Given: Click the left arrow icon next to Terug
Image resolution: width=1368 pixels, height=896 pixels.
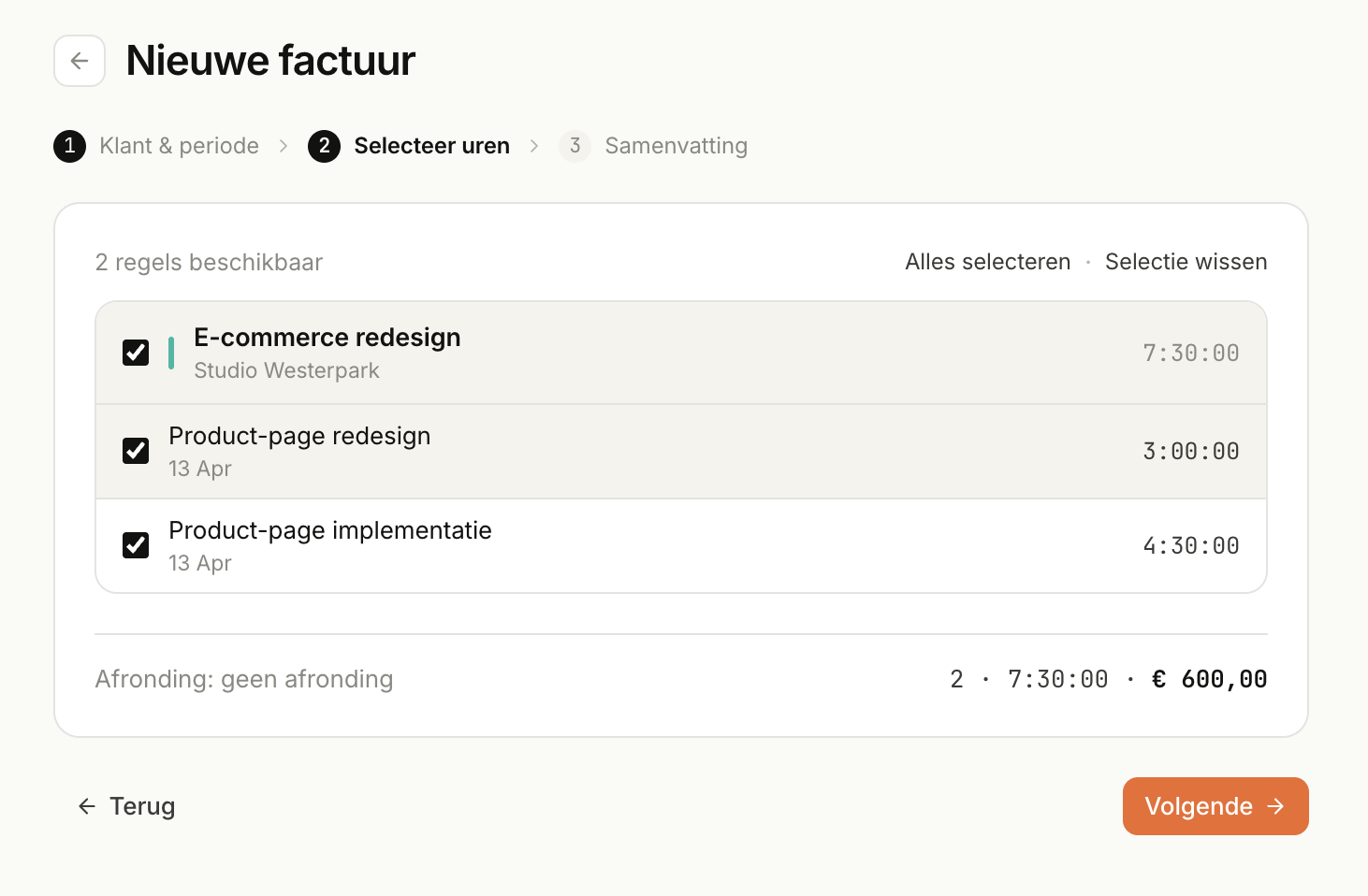Looking at the screenshot, I should pyautogui.click(x=86, y=805).
